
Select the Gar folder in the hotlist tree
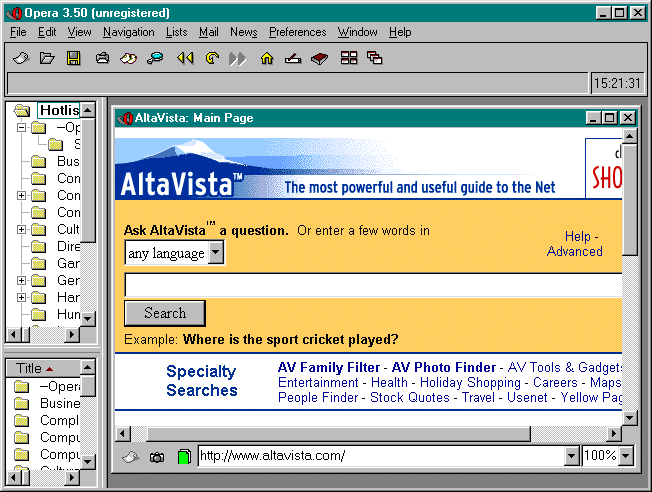click(x=68, y=263)
